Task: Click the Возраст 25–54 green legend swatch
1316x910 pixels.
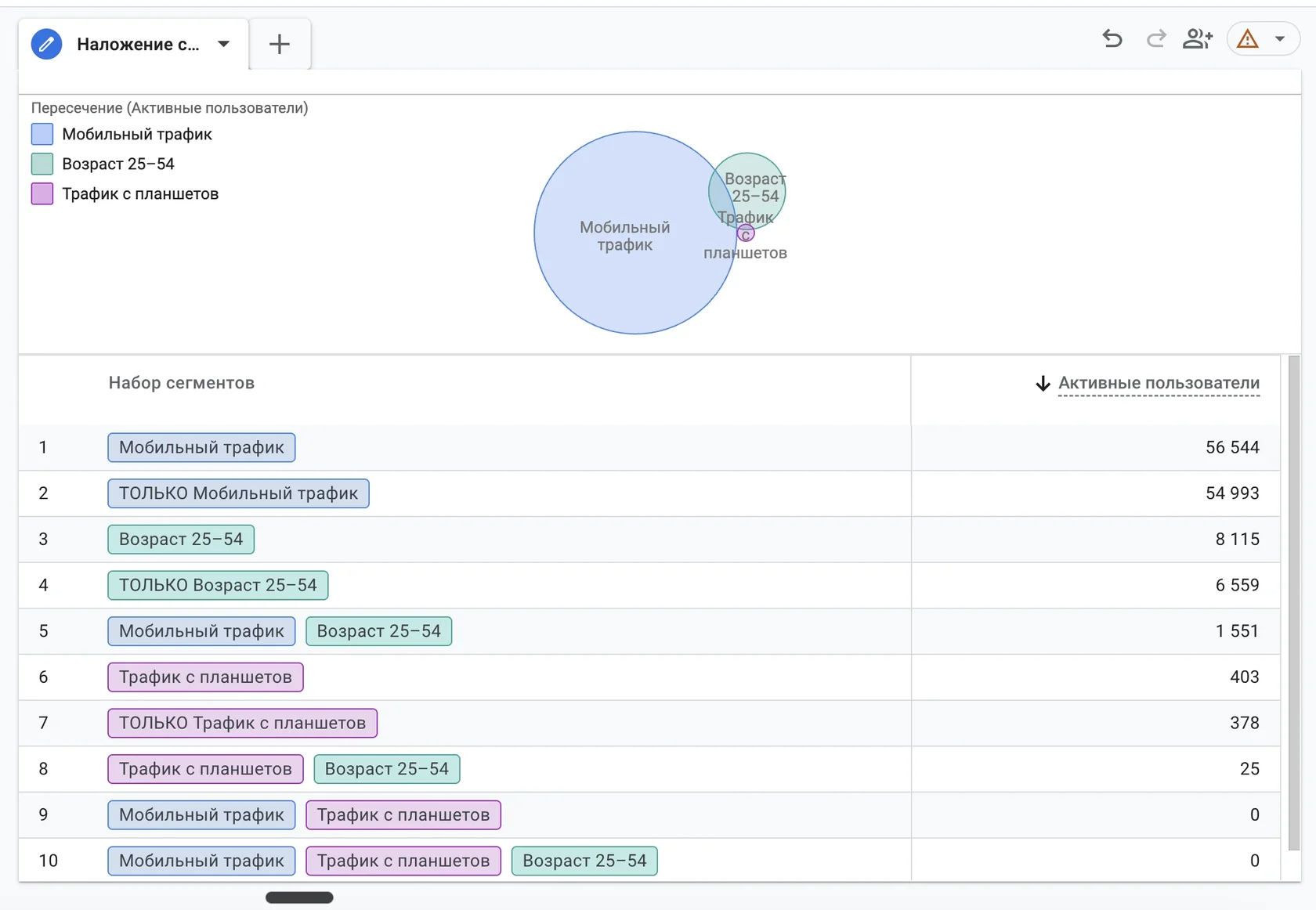Action: point(42,164)
